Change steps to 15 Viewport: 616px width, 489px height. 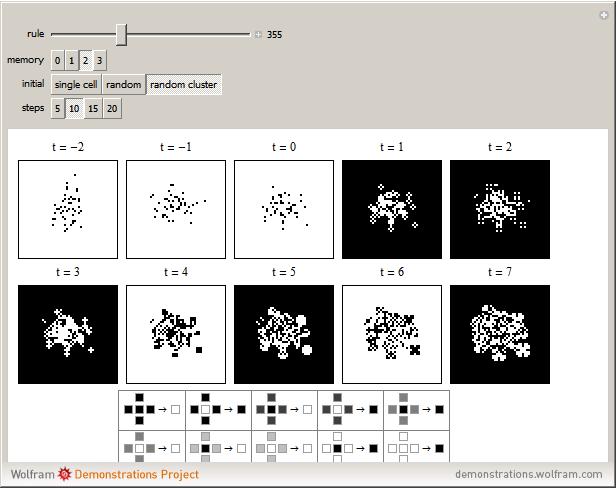coord(93,108)
